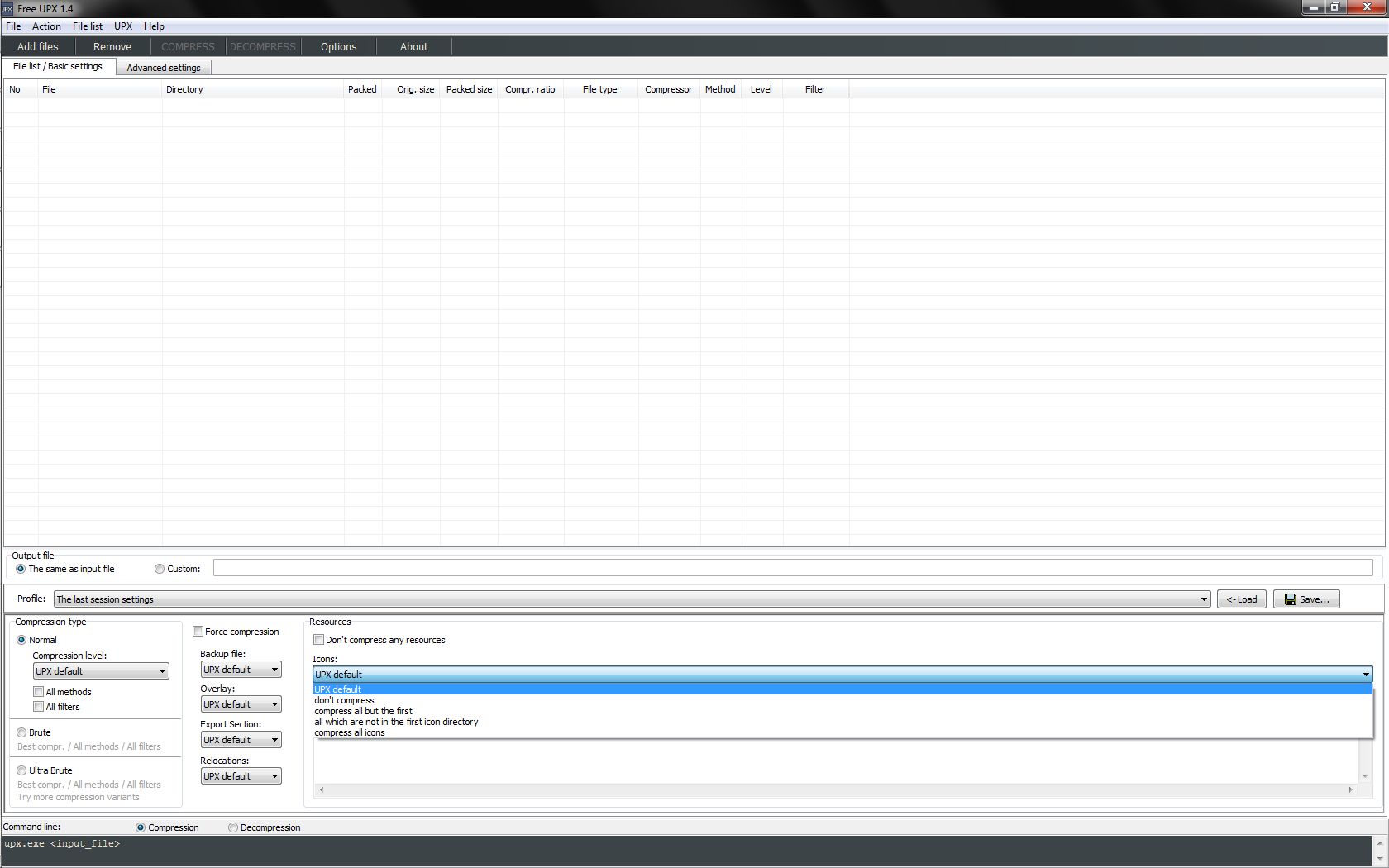
Task: Open the Action menu
Action: click(x=46, y=26)
